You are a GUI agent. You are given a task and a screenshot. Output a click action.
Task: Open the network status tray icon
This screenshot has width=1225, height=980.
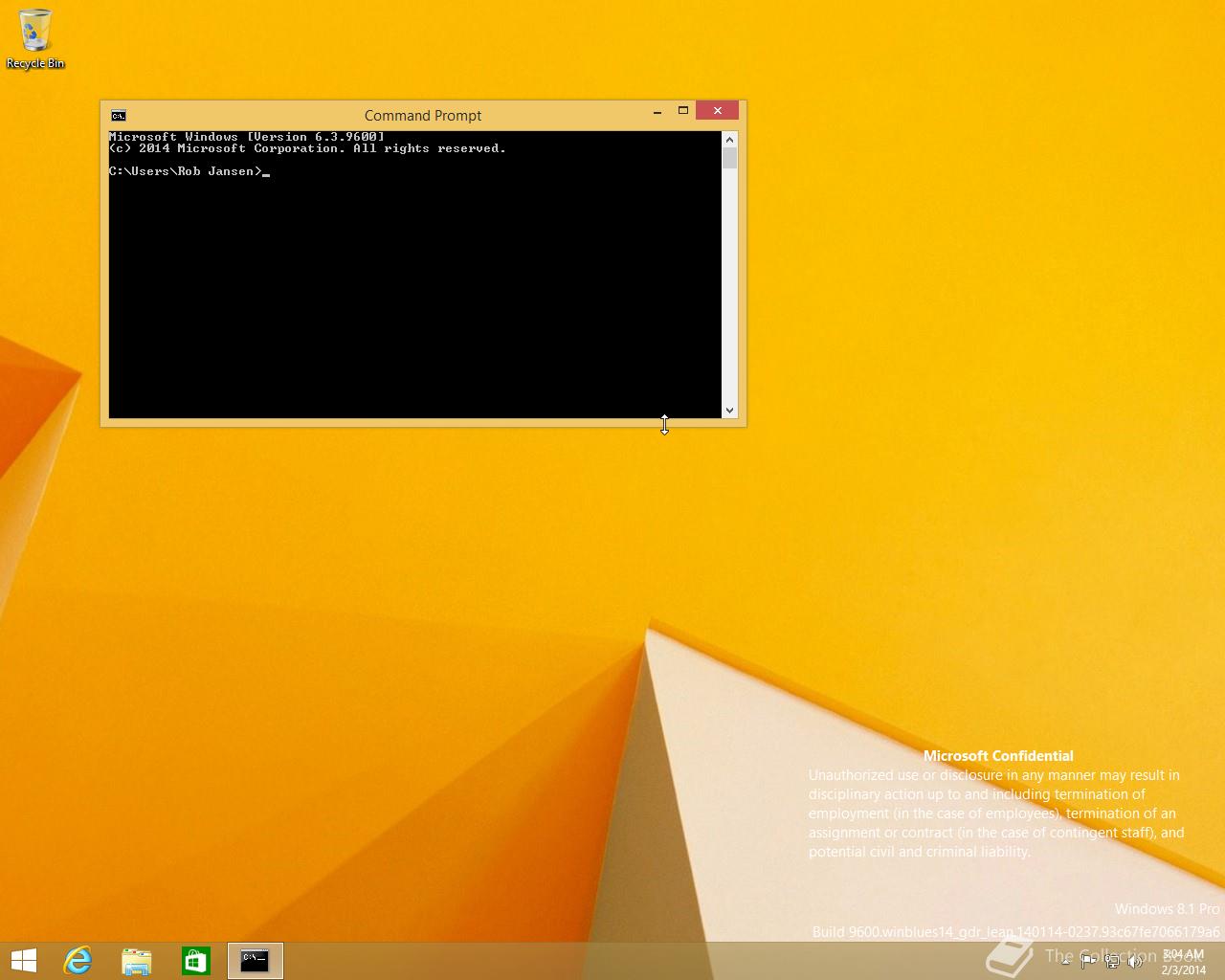(1112, 962)
